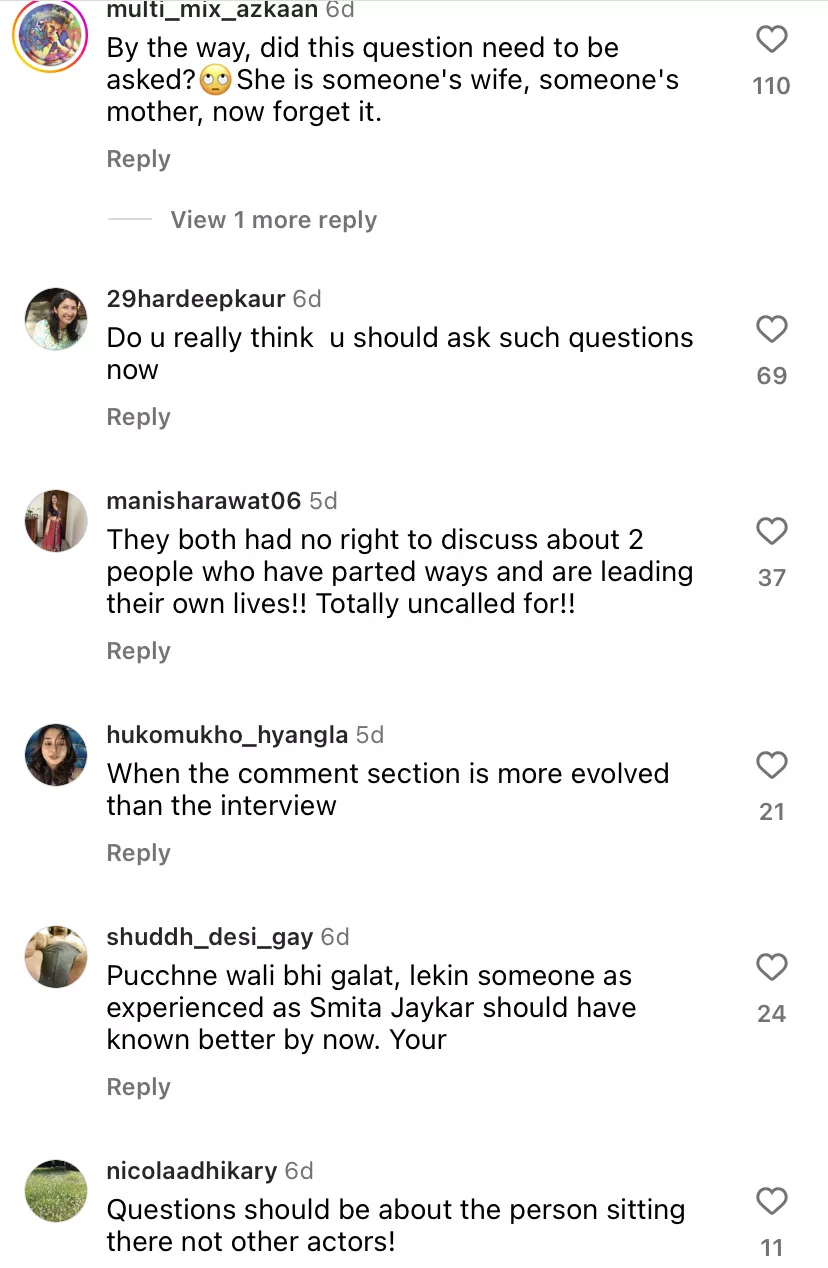This screenshot has height=1268, width=828.
Task: Open manisharawat06's profile avatar
Action: tap(56, 521)
